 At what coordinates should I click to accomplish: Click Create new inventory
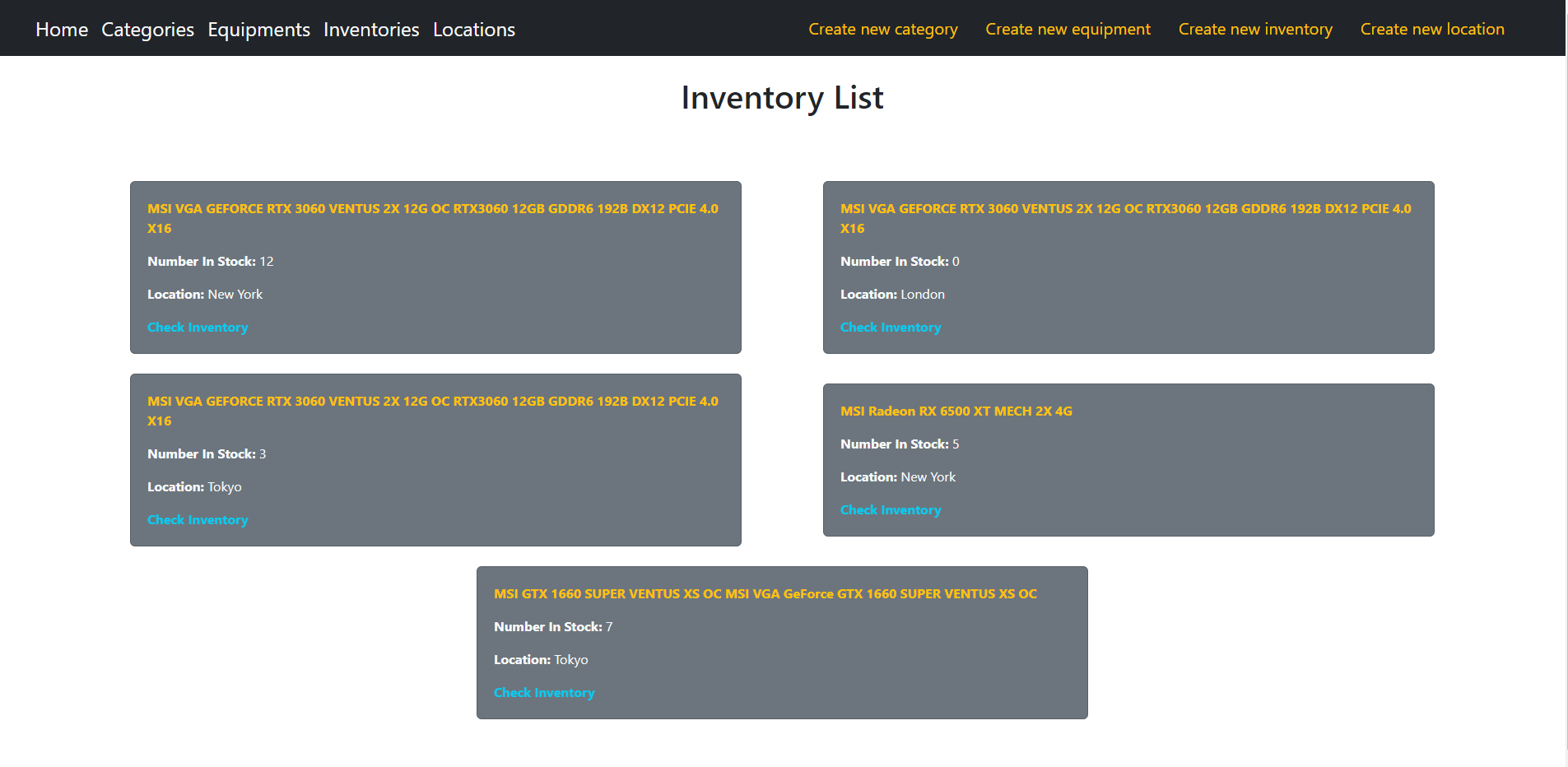pos(1254,29)
